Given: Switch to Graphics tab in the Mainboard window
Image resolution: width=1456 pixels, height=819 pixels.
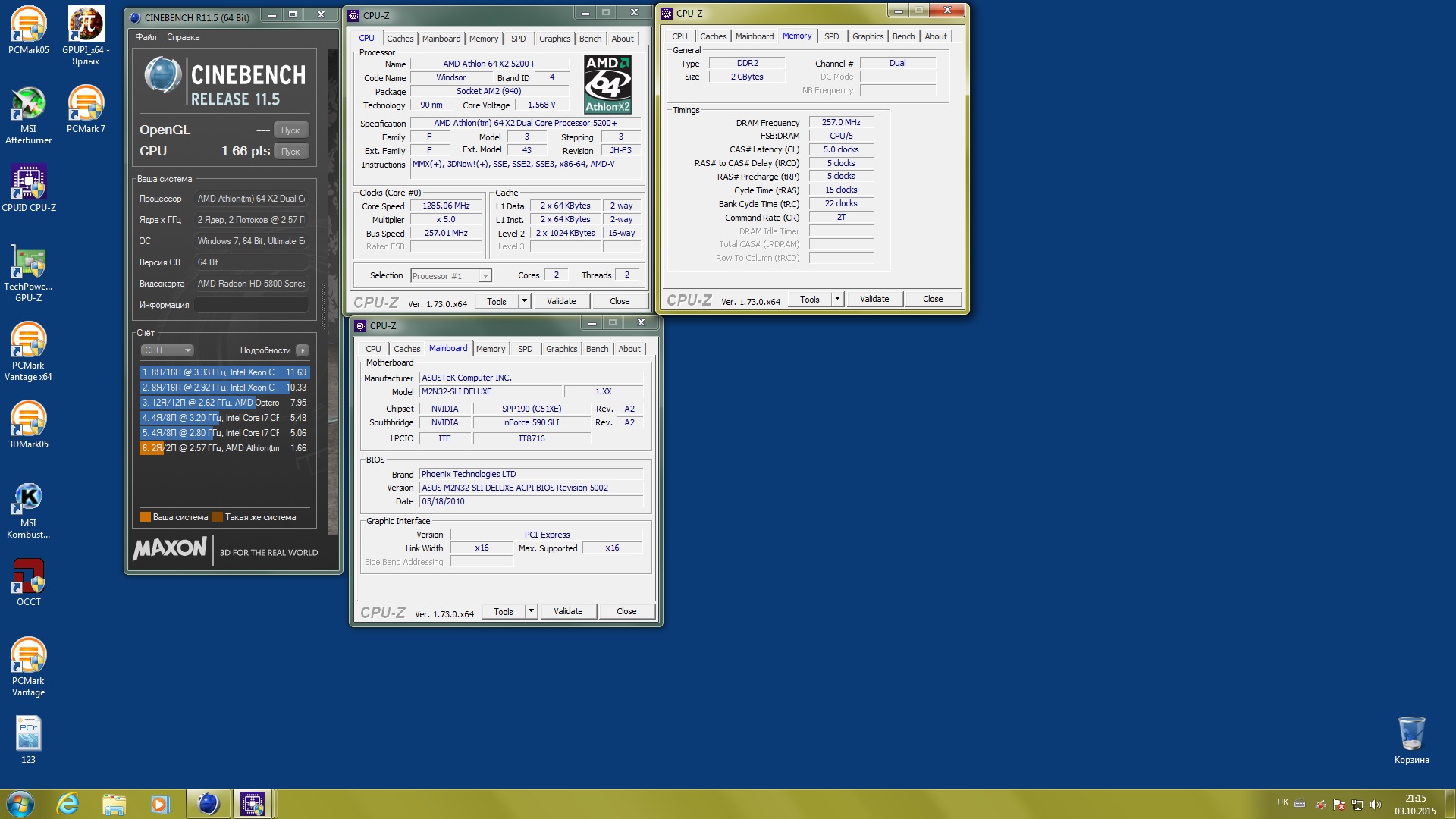Looking at the screenshot, I should pos(561,349).
